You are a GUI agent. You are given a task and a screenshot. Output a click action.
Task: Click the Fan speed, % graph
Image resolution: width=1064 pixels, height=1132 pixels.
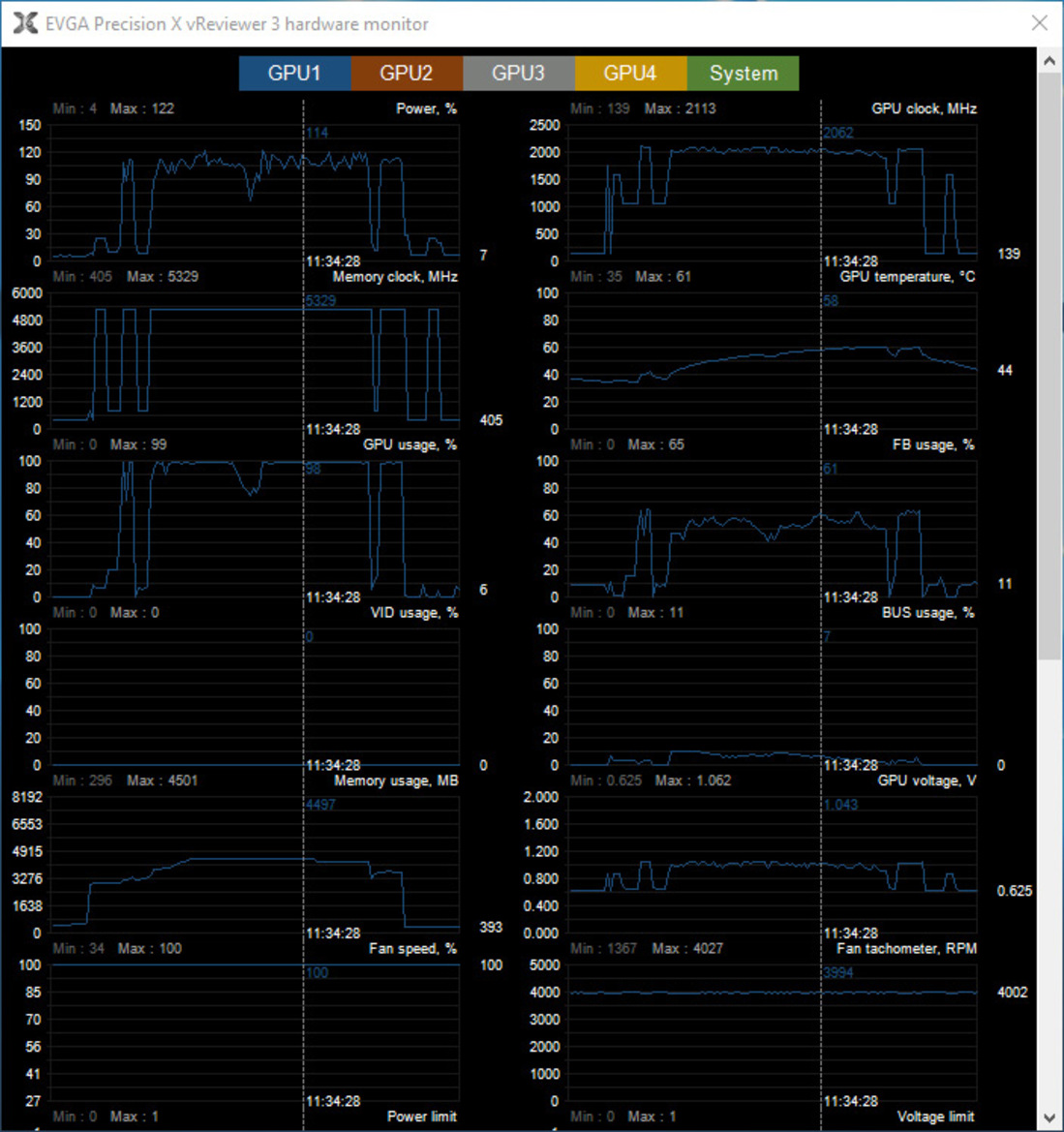256,1033
